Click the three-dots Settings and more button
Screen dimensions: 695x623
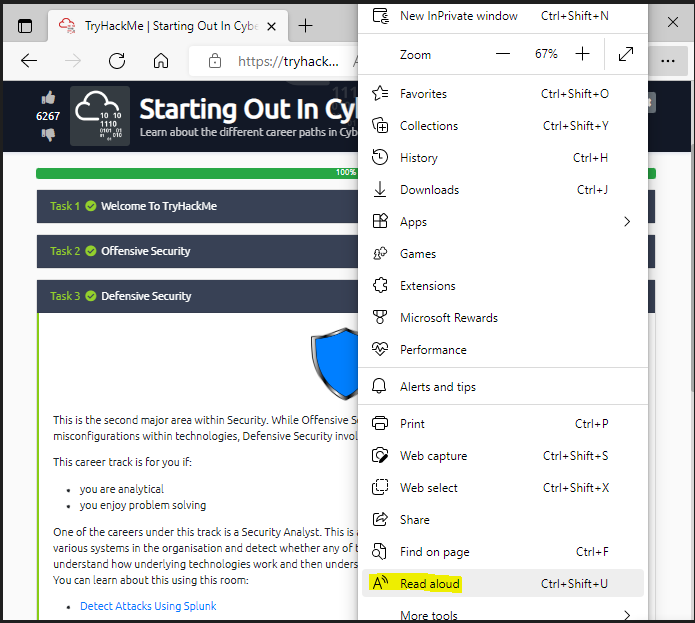(668, 61)
